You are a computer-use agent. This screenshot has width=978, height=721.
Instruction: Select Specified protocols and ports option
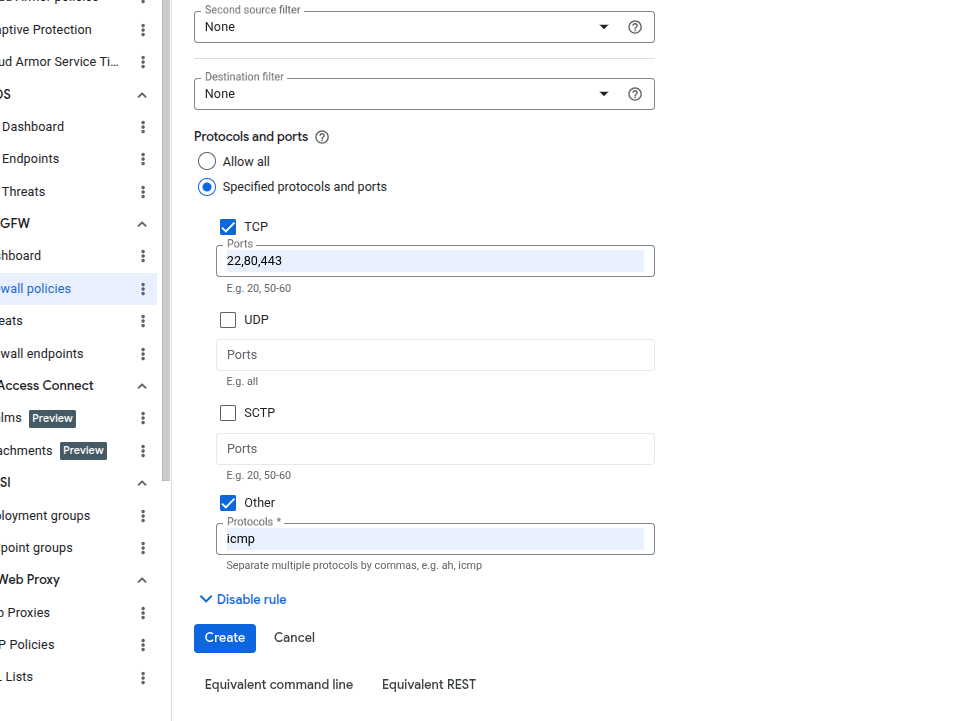(207, 187)
